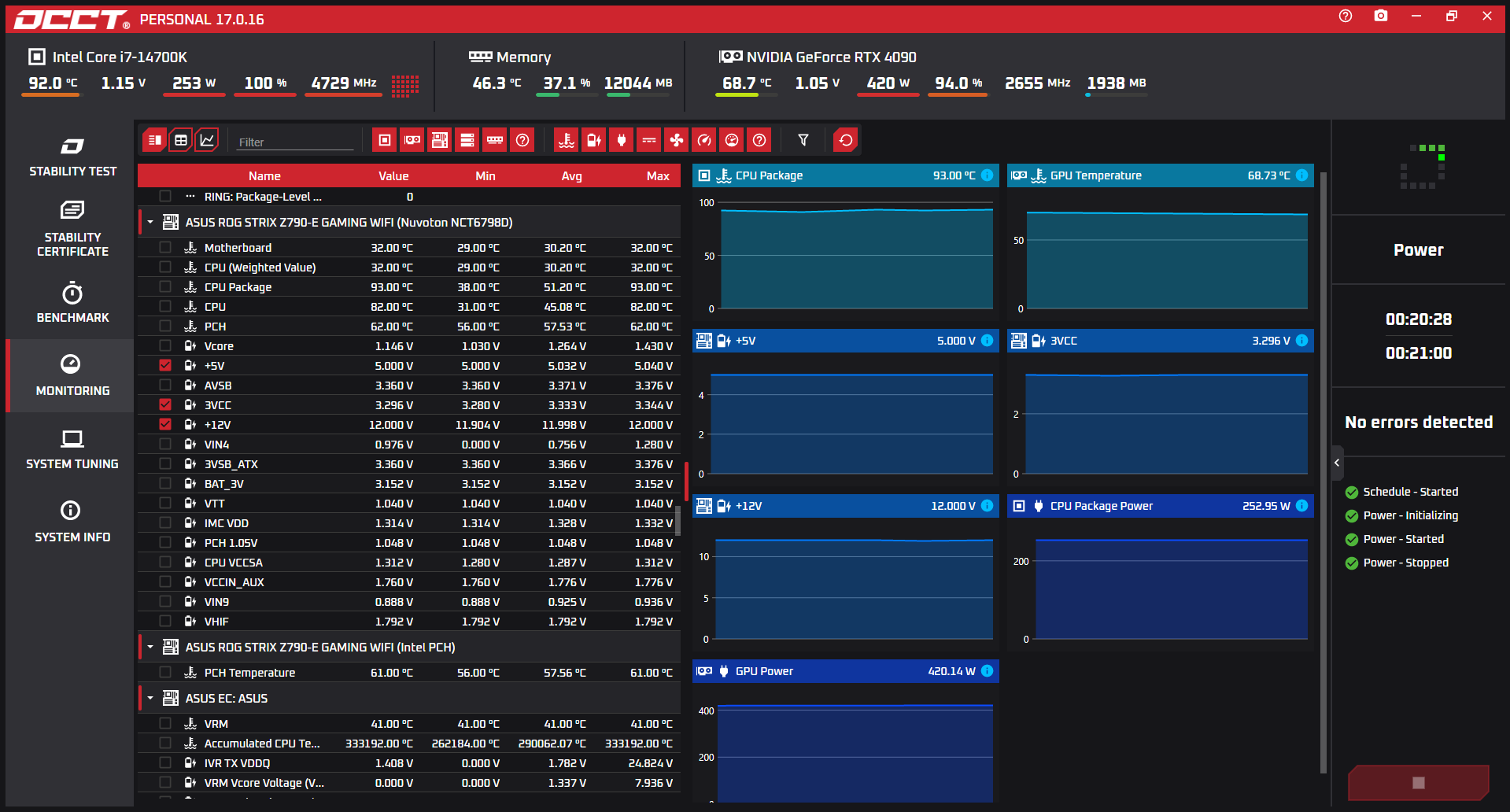Toggle the storage device filter icon
1510x812 pixels.
pos(467,140)
